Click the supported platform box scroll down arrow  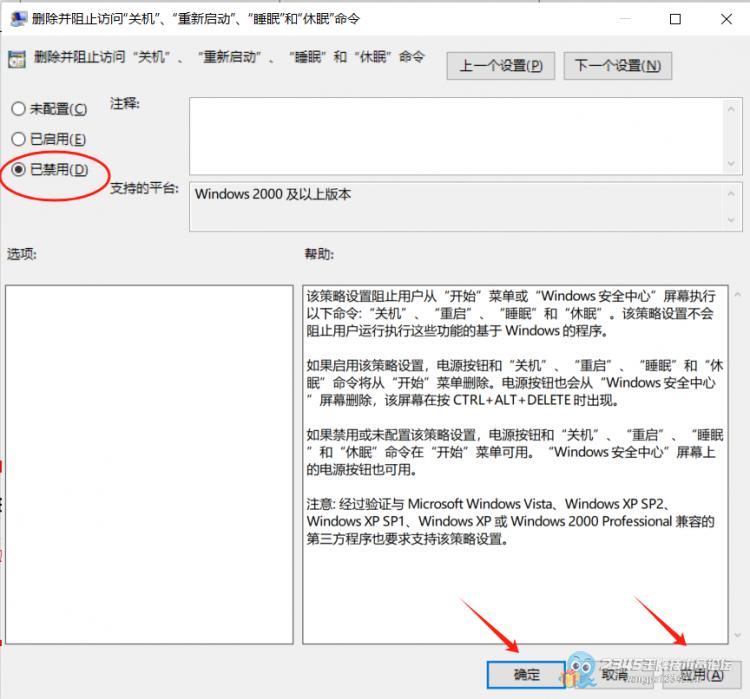(x=731, y=220)
